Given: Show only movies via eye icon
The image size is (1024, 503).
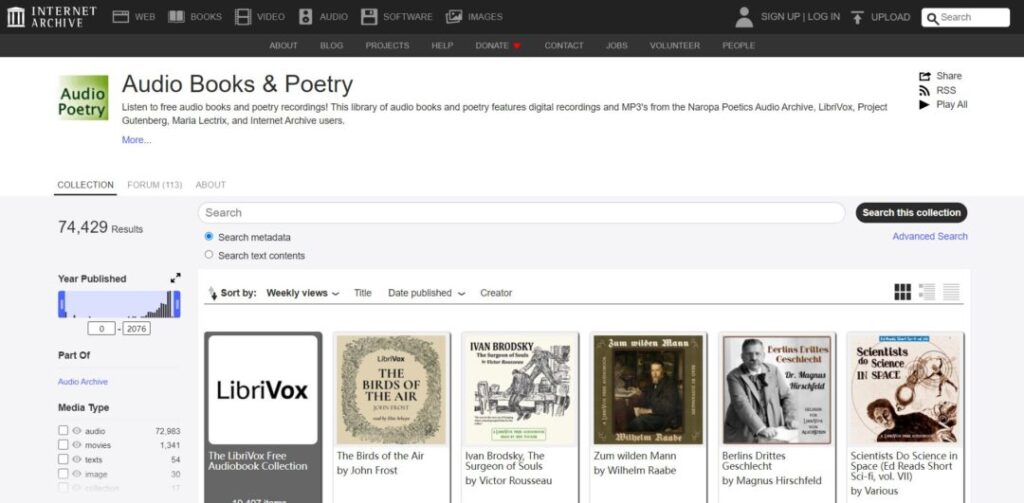Looking at the screenshot, I should (77, 445).
